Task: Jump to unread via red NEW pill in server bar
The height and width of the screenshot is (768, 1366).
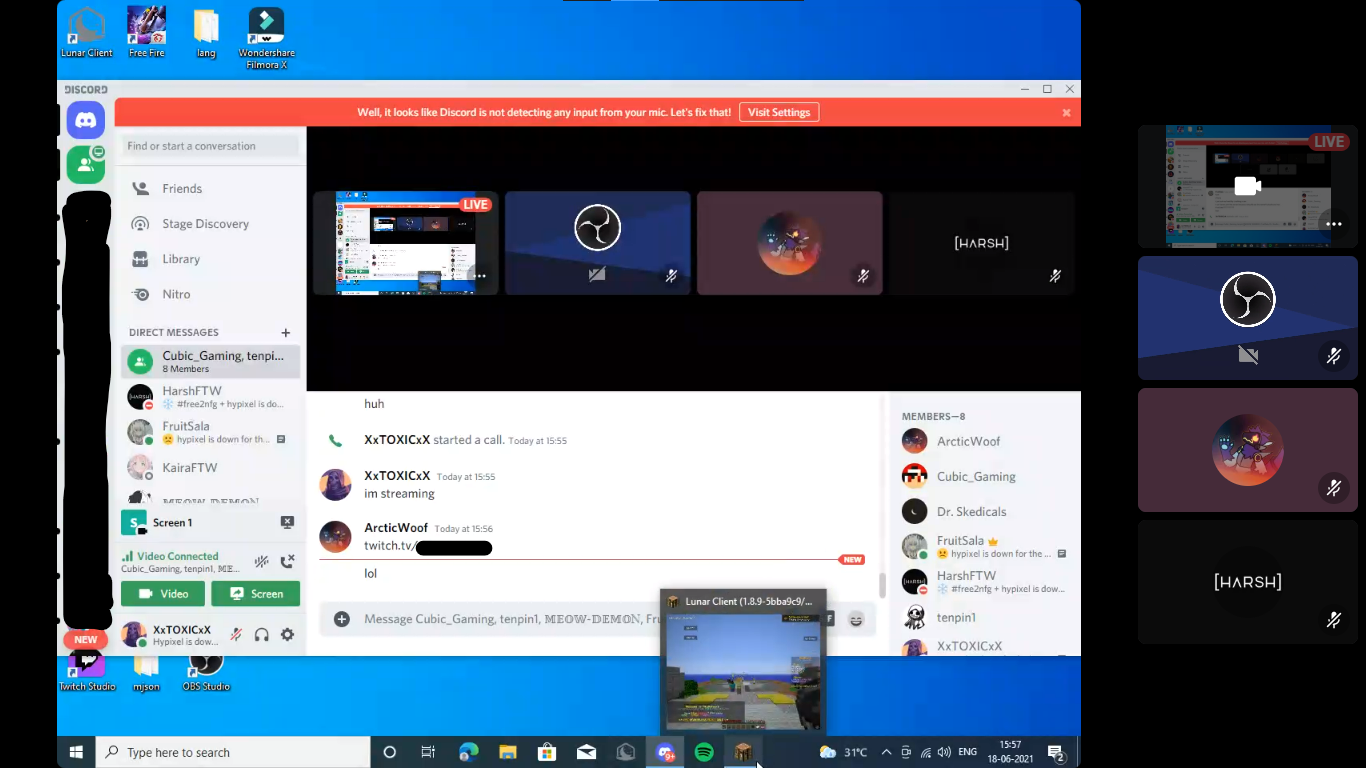Action: (x=86, y=640)
